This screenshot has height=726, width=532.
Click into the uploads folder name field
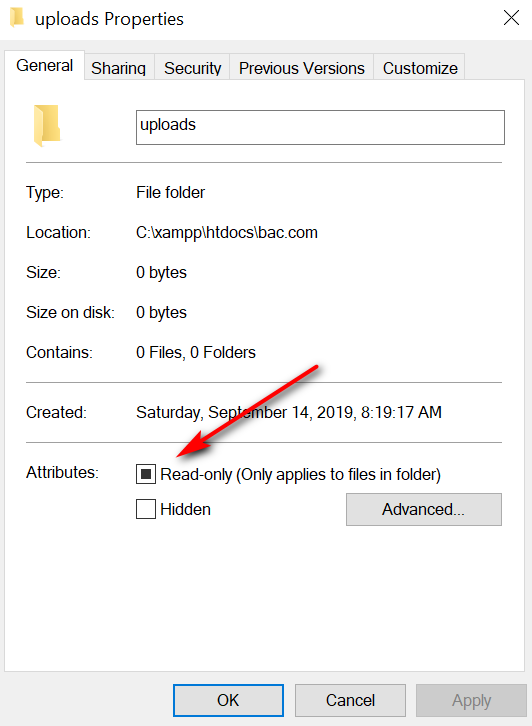pyautogui.click(x=320, y=127)
